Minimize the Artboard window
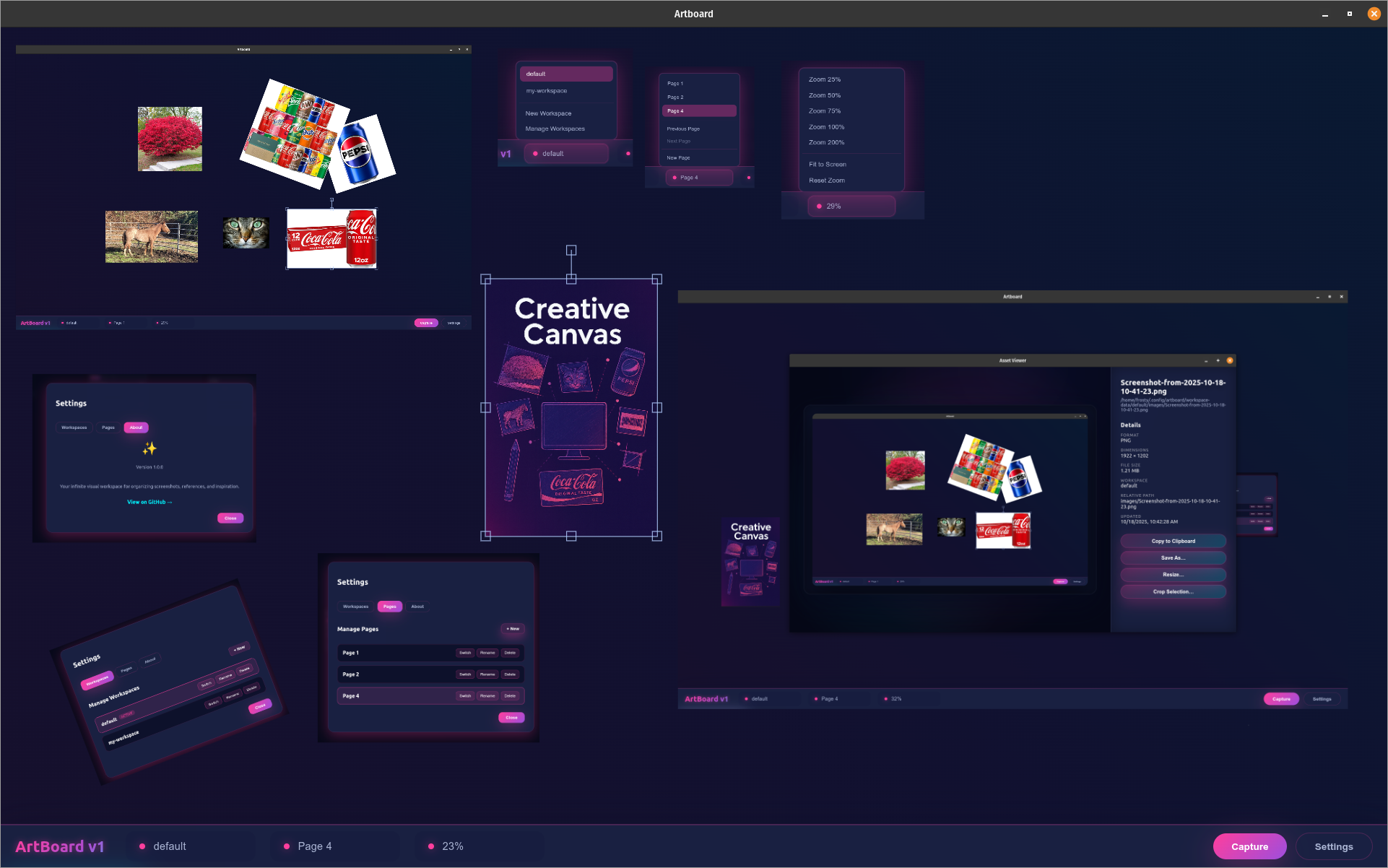 (x=1325, y=14)
